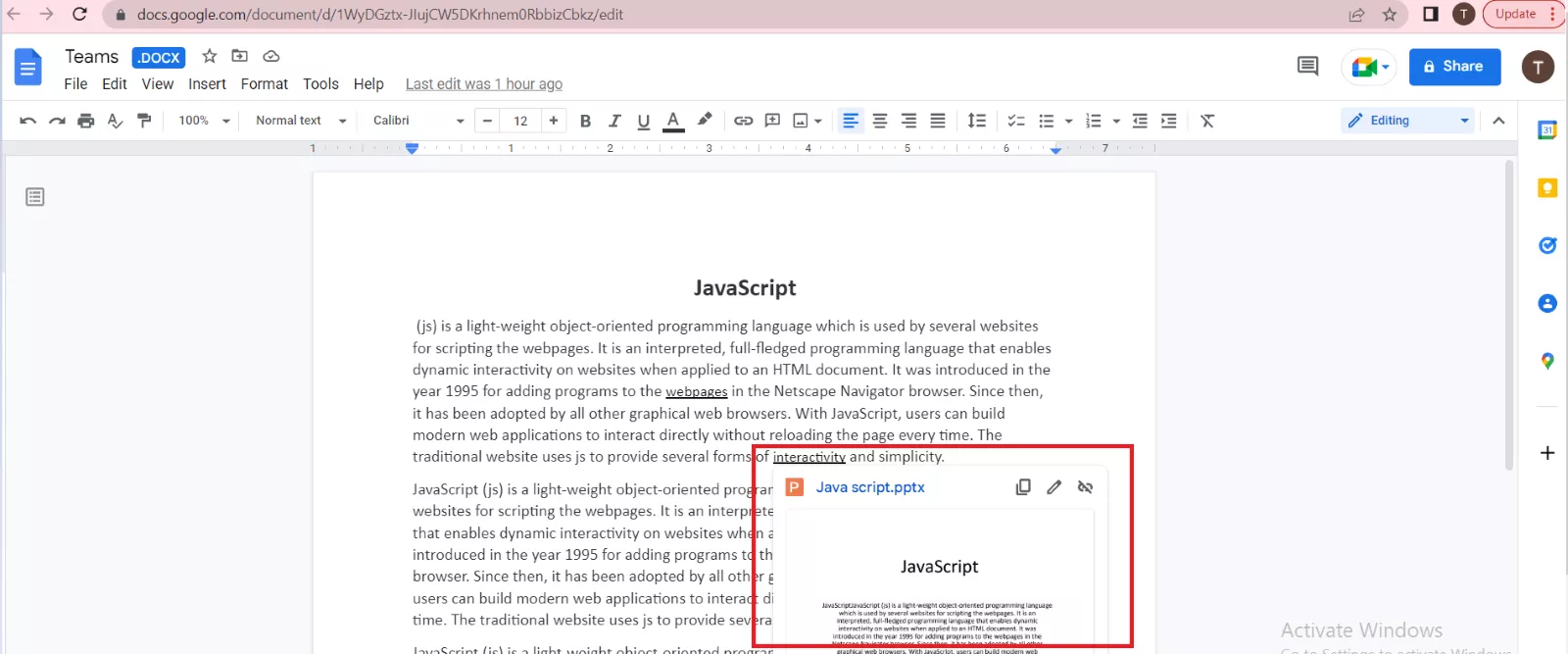
Task: Open the zoom 100% dropdown
Action: pos(204,121)
